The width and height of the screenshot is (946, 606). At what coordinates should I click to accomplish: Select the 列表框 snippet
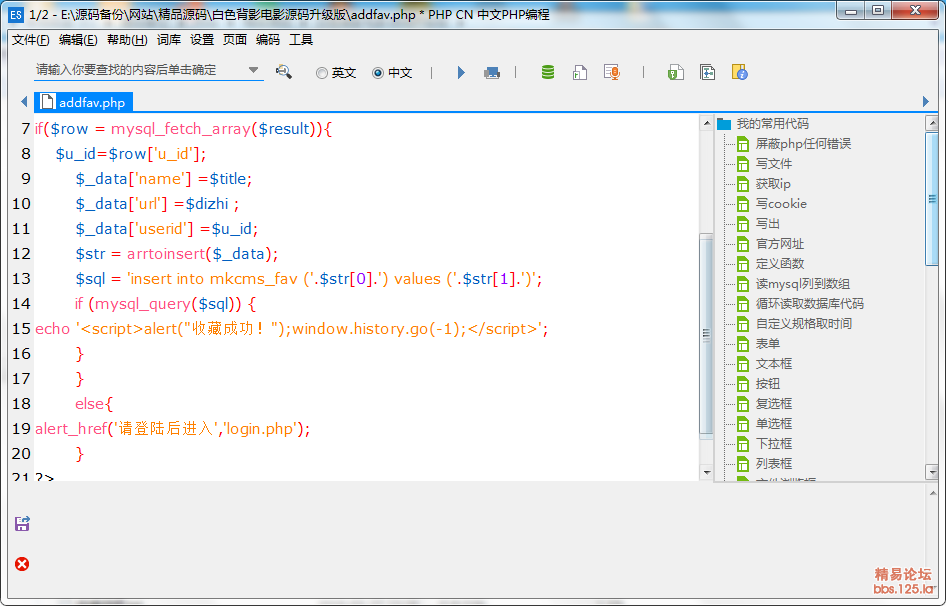(x=773, y=464)
